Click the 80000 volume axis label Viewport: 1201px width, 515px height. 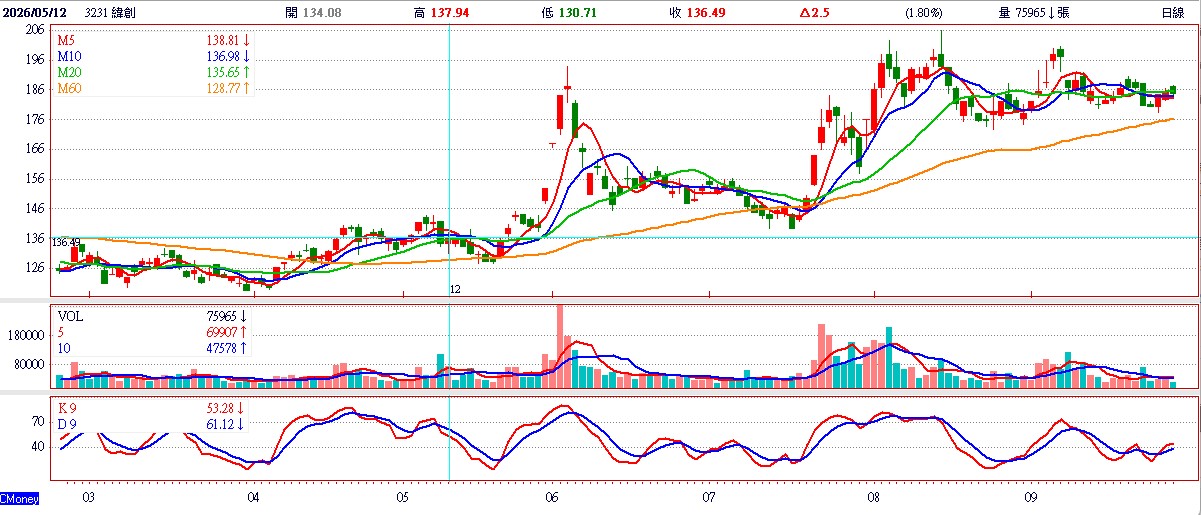point(30,364)
